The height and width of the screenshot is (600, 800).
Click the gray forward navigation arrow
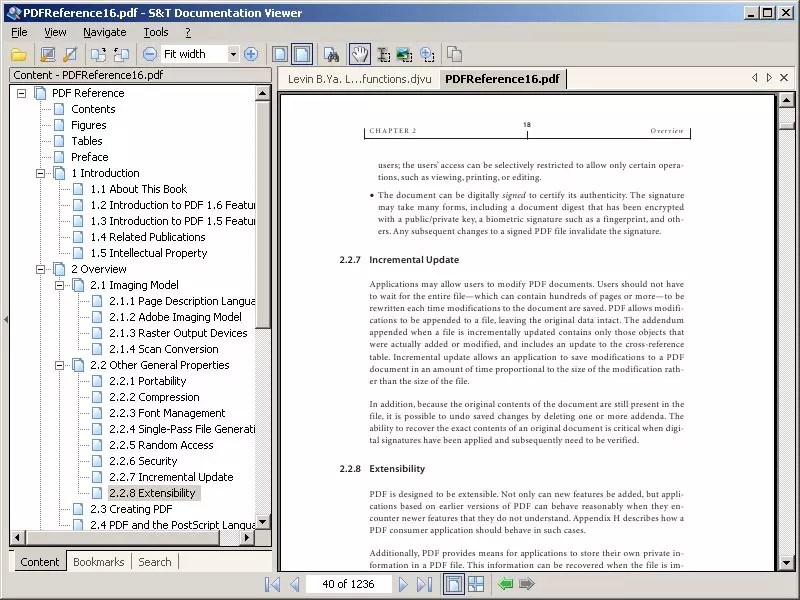click(x=527, y=584)
